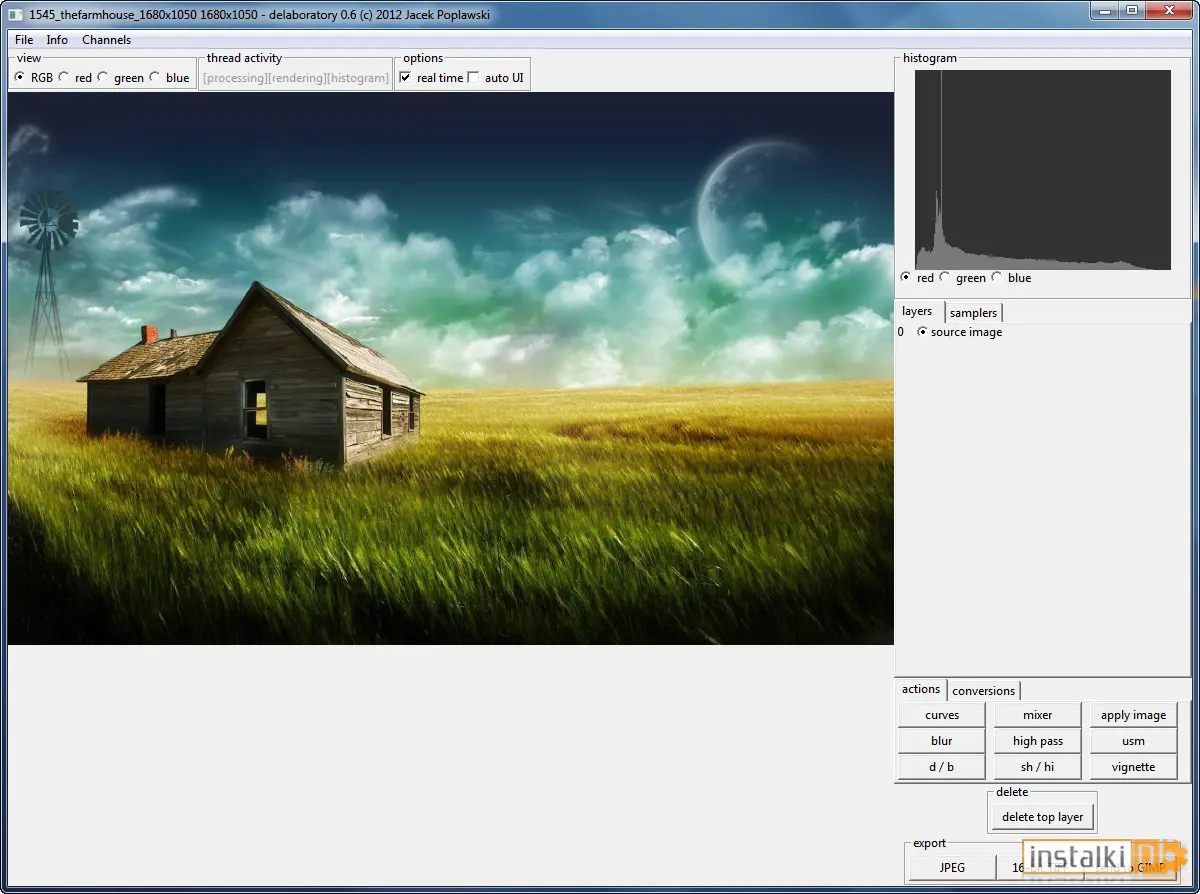Choose the blue histogram channel
The image size is (1200, 894).
[x=997, y=277]
